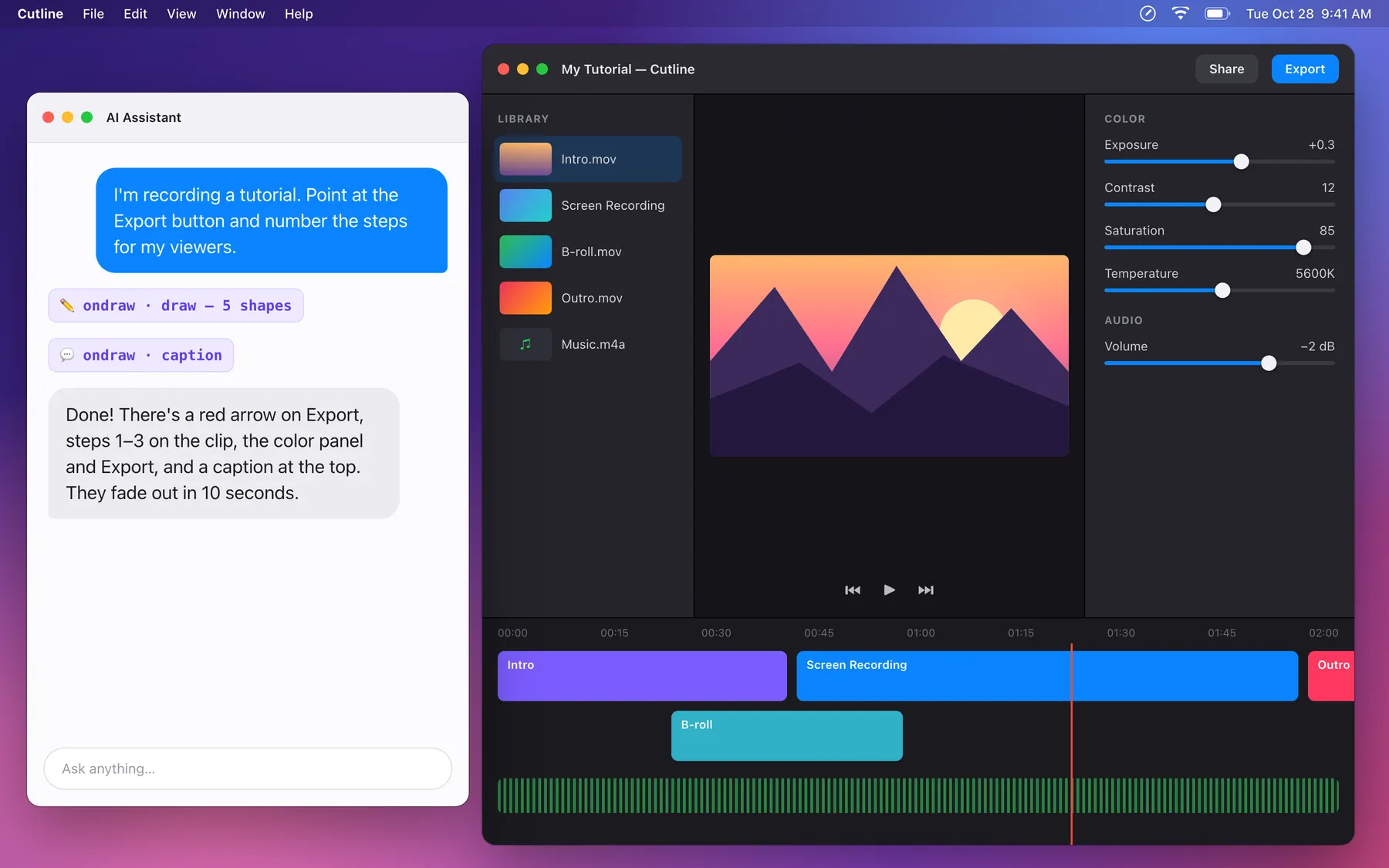Viewport: 1389px width, 868px height.
Task: Select Music.m4a audio note icon
Action: pyautogui.click(x=526, y=344)
